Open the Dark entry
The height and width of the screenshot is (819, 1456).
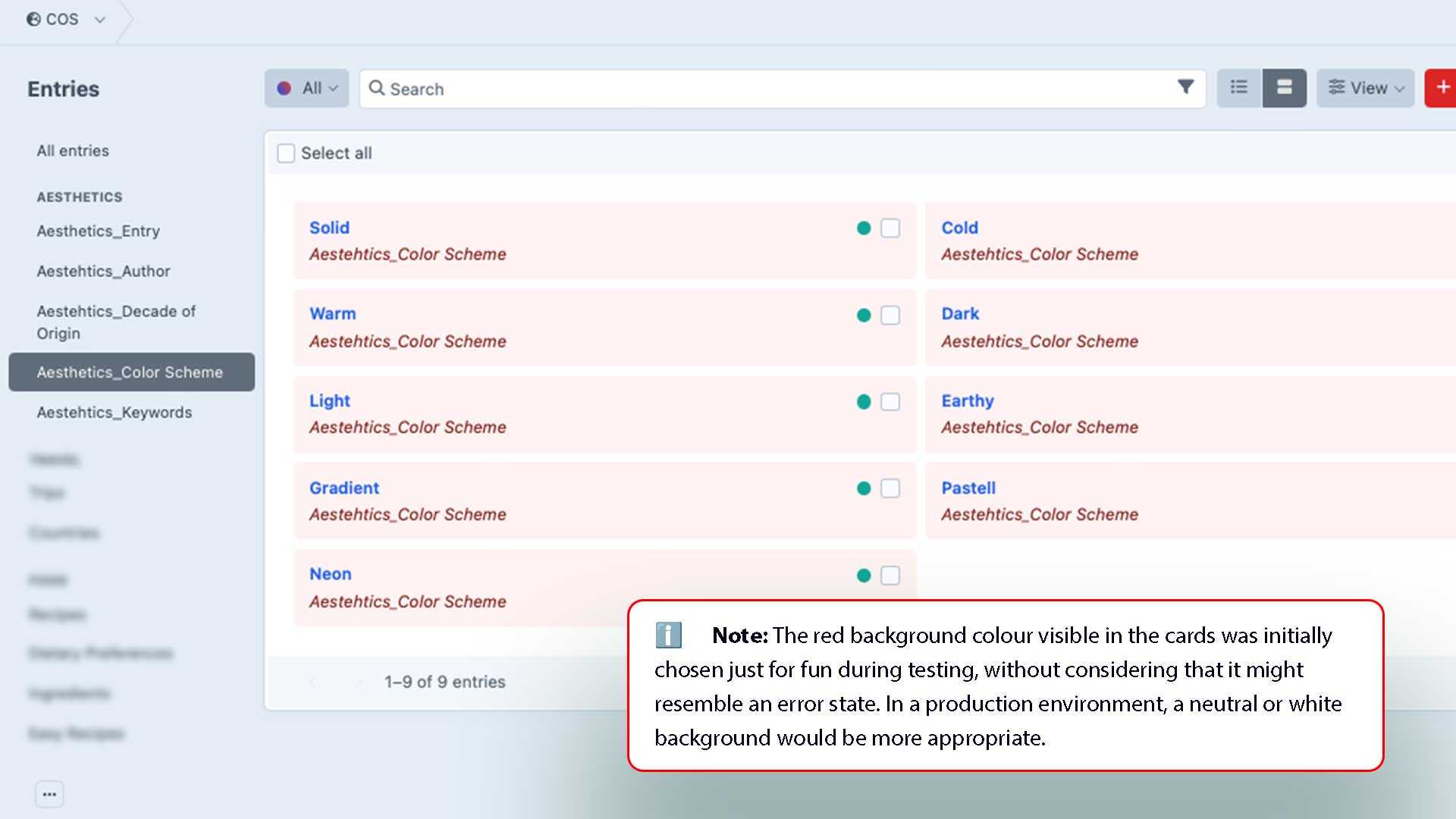coord(960,314)
